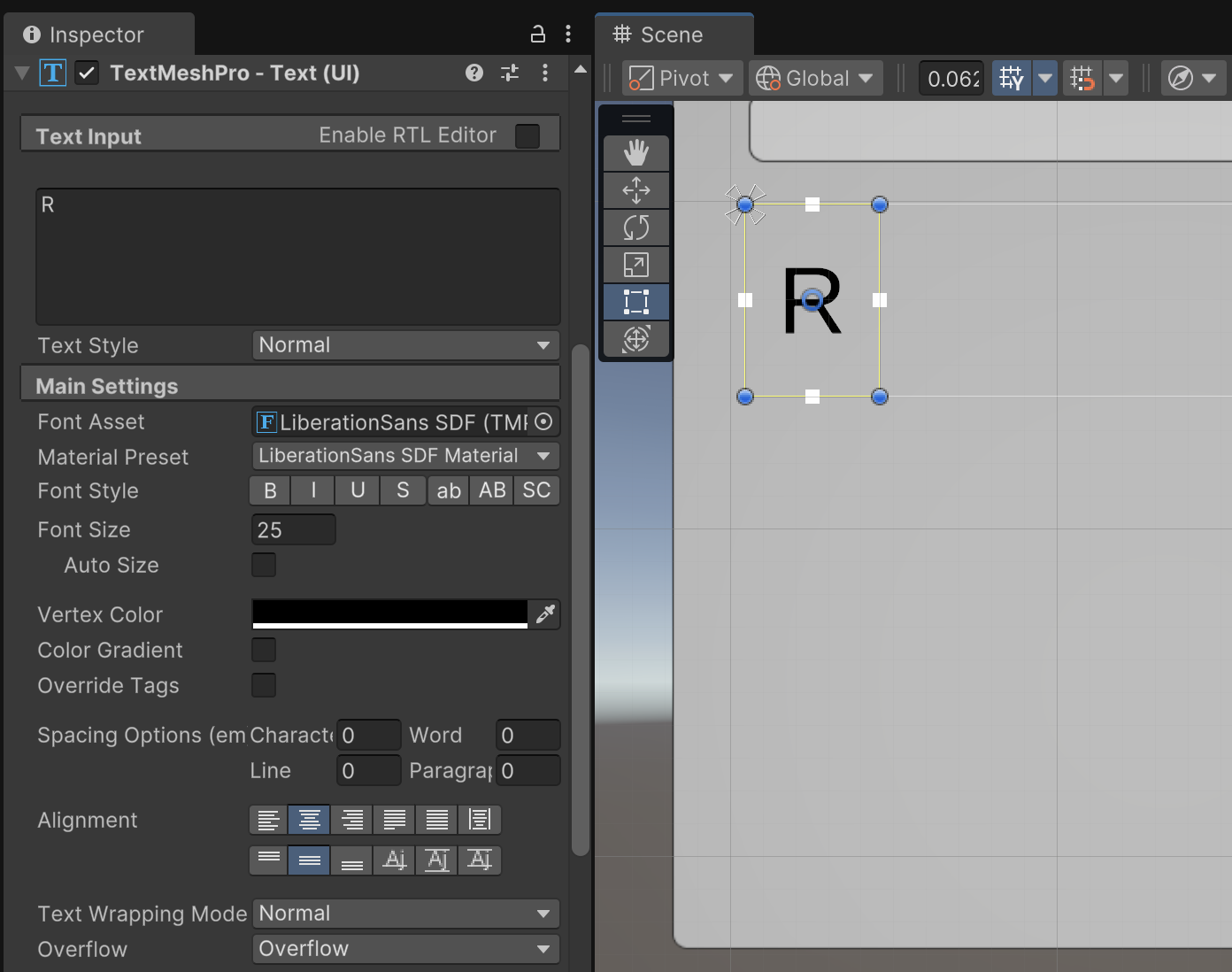
Task: Click the black Vertex Color swatch
Action: 389,613
